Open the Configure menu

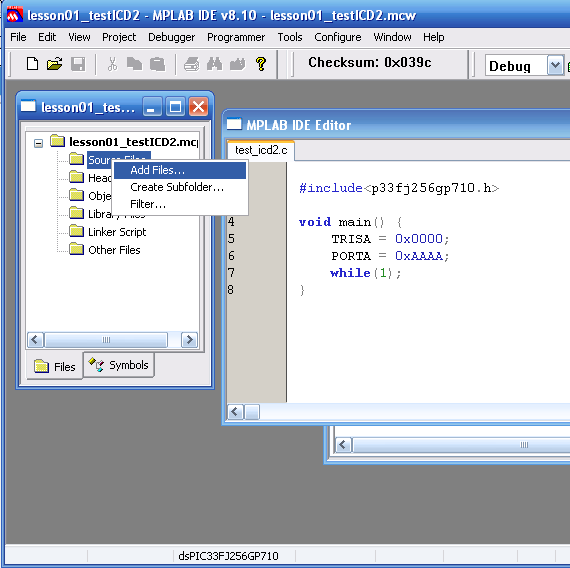point(338,37)
